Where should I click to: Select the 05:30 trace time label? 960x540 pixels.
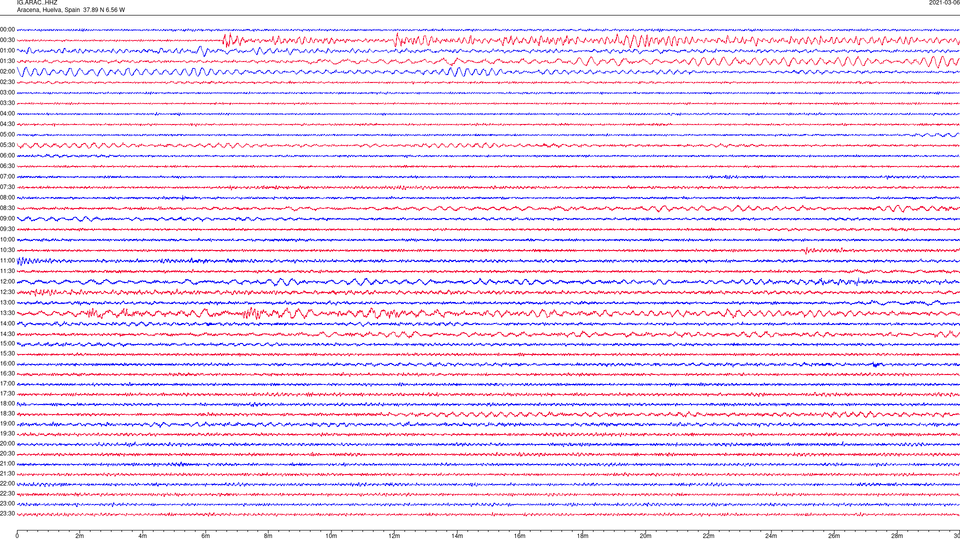click(x=7, y=144)
